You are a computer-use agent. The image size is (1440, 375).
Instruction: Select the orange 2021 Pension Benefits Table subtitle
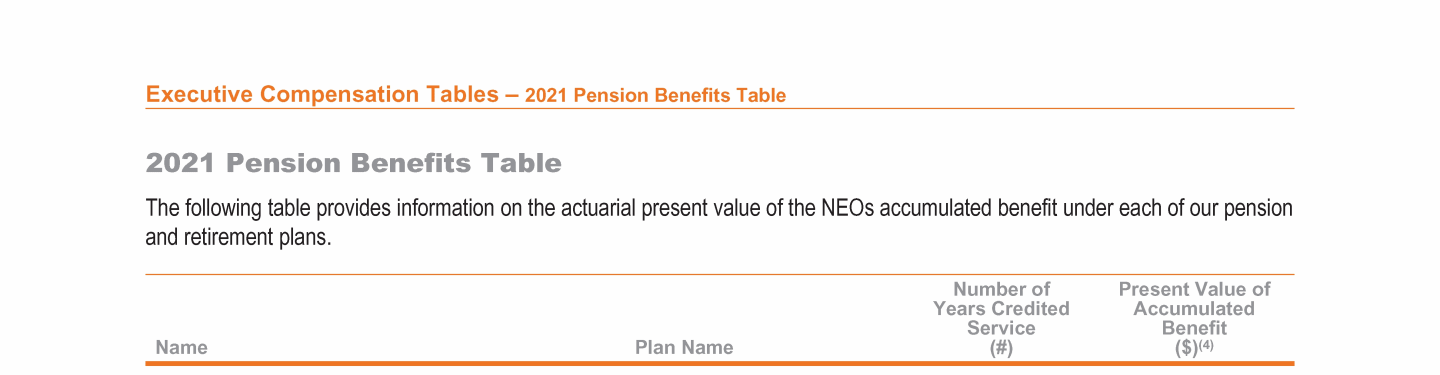(x=655, y=96)
